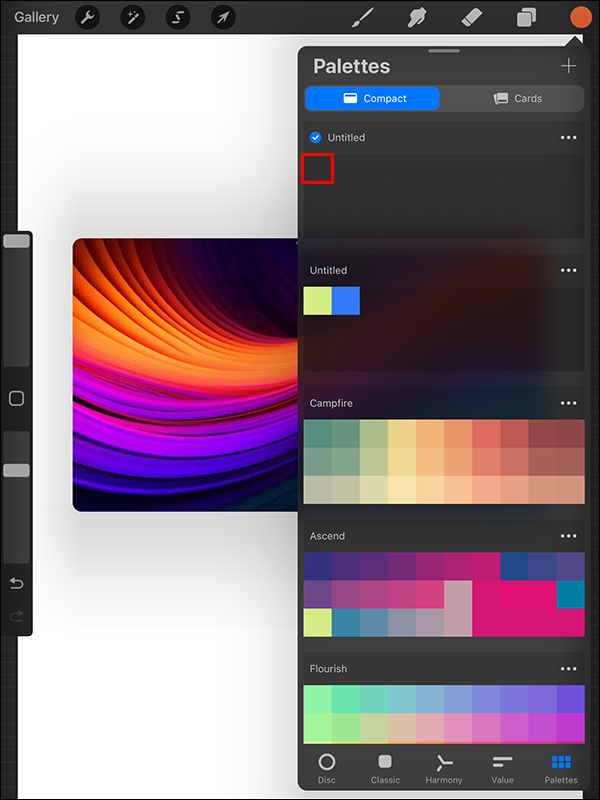Select the Eraser tool
Image resolution: width=600 pixels, height=800 pixels.
471,18
